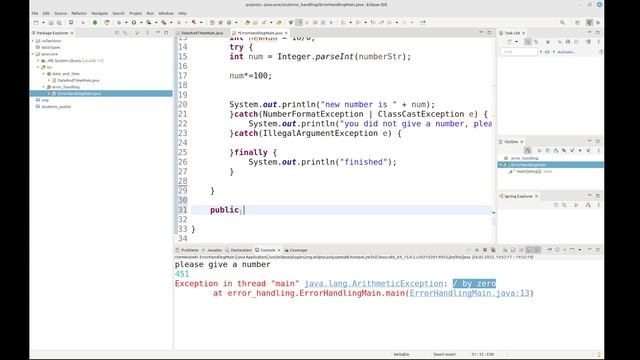Open the Navigate menu

pos(100,13)
